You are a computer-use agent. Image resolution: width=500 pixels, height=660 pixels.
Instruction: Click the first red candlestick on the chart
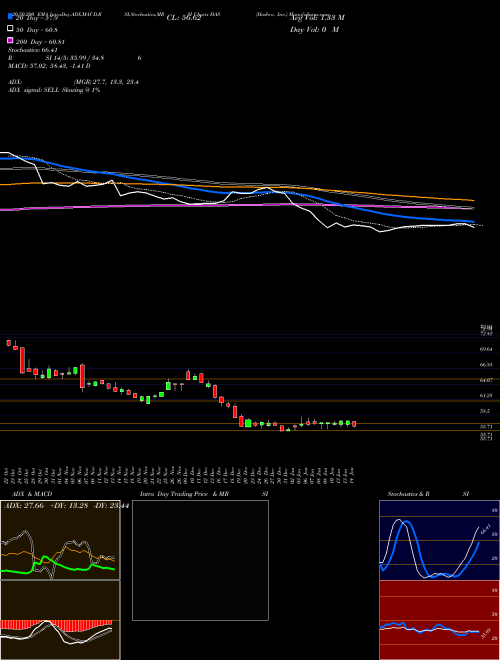(8, 343)
